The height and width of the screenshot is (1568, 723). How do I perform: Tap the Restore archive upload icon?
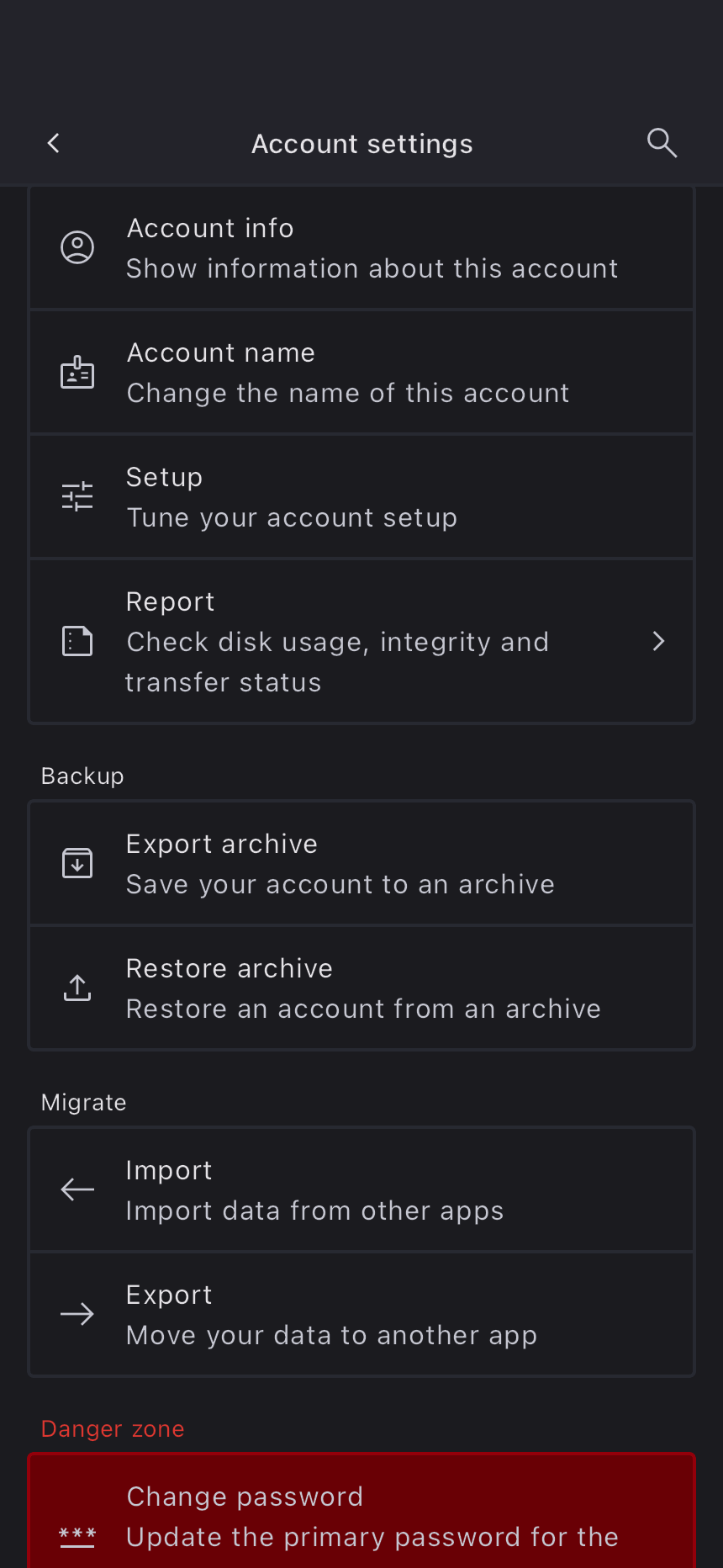click(77, 988)
